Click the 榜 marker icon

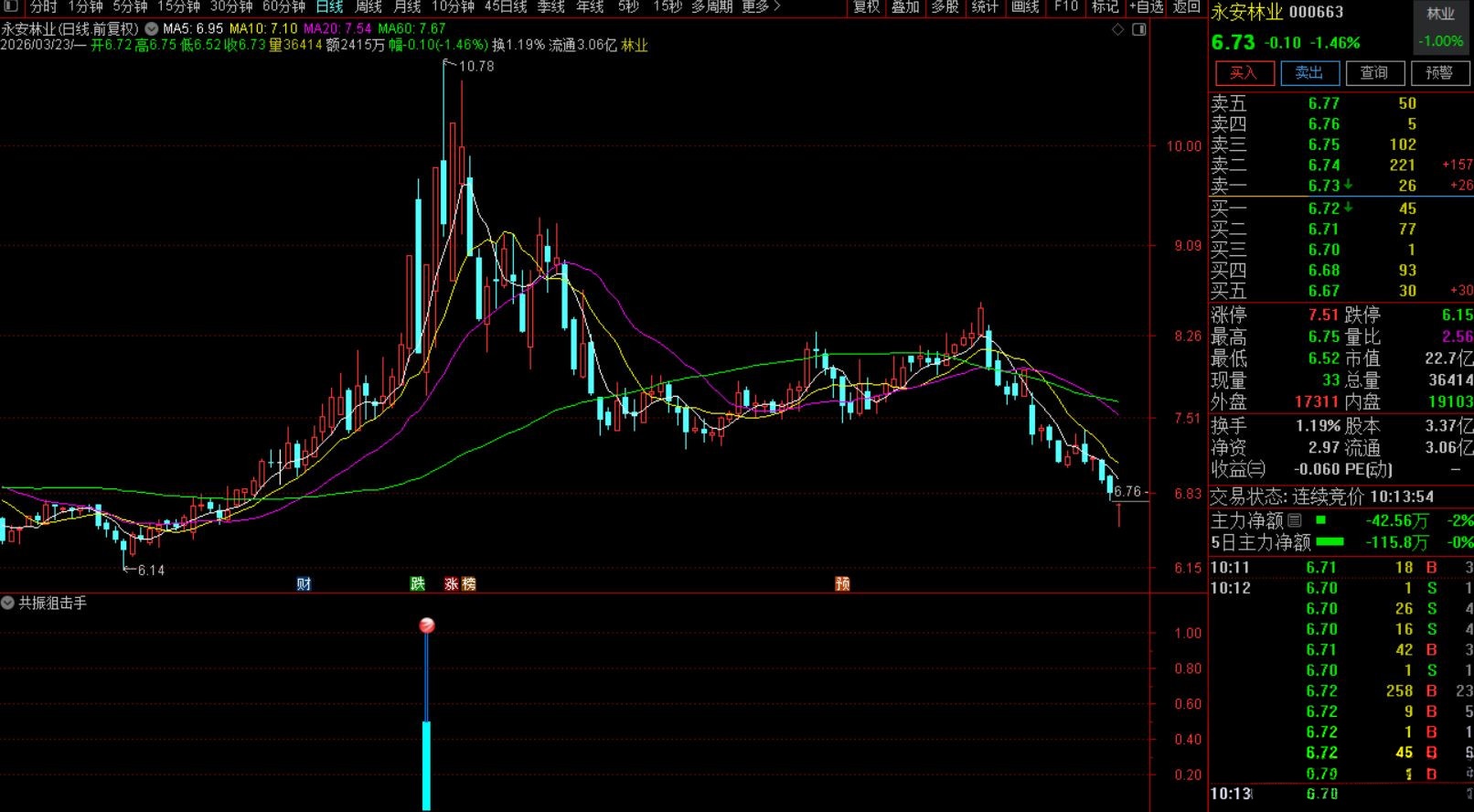pyautogui.click(x=468, y=583)
